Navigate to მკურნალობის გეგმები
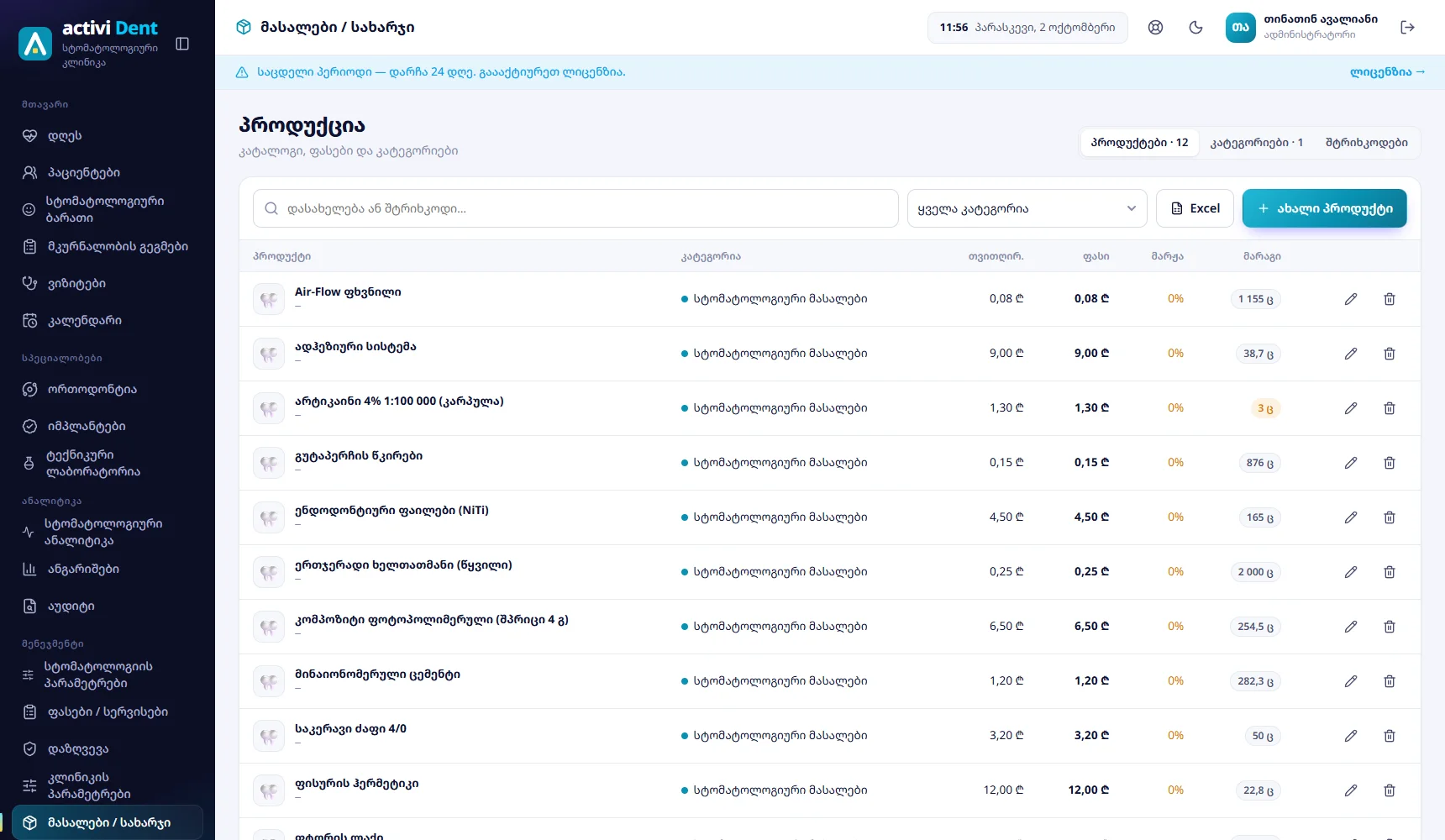Image resolution: width=1445 pixels, height=840 pixels. point(108,247)
